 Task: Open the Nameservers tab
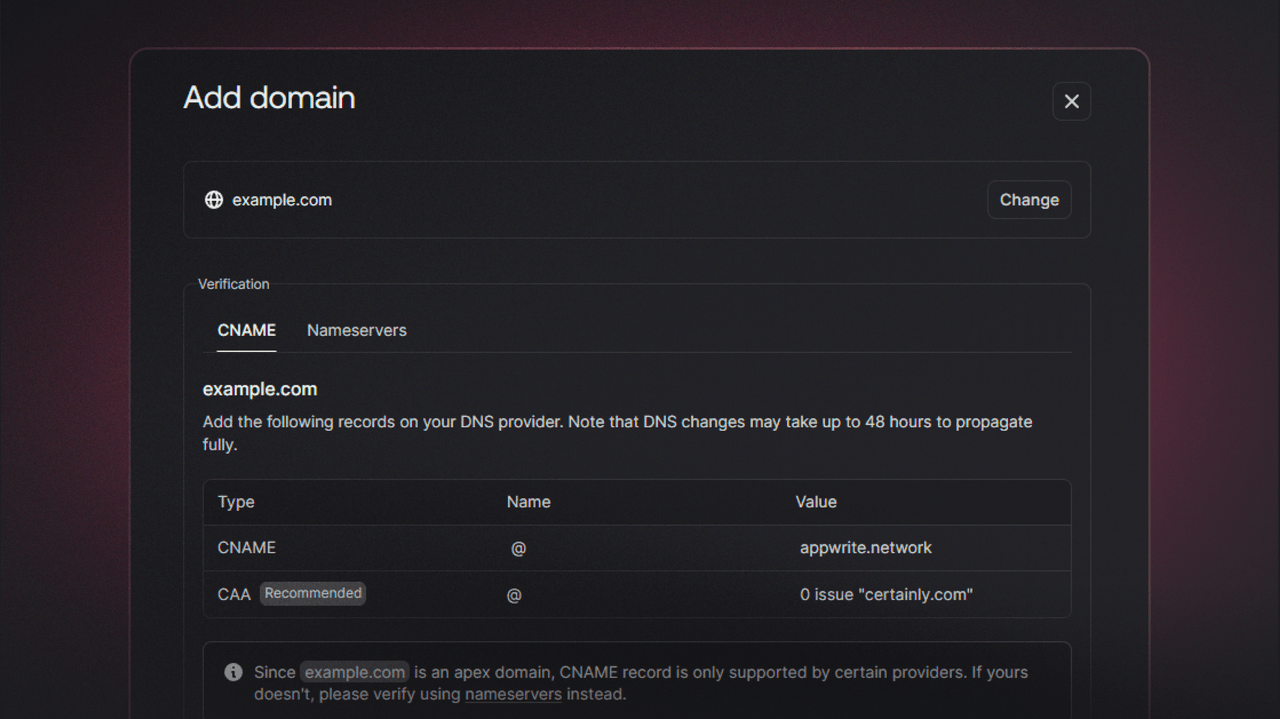tap(357, 330)
